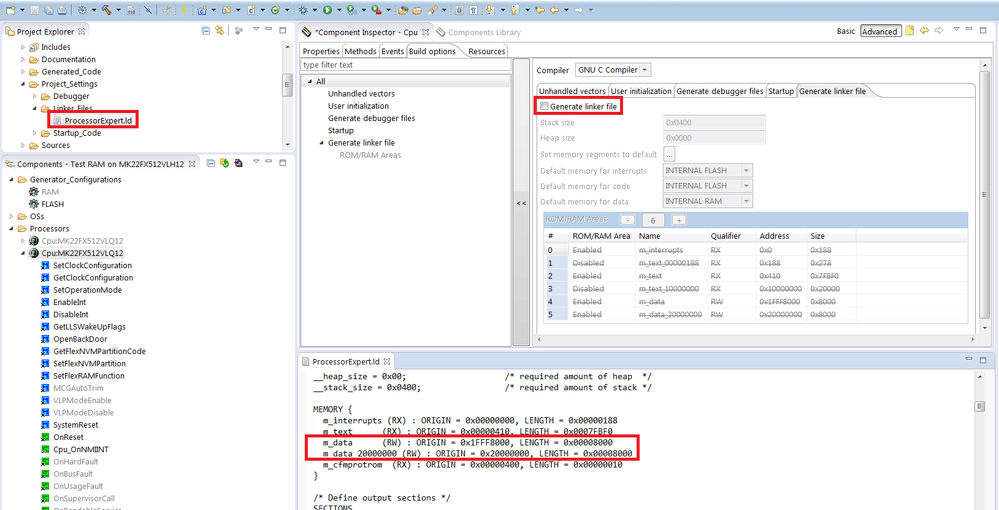Click Link with Editor icon in Project Explorer
The width and height of the screenshot is (999, 510).
pyautogui.click(x=219, y=31)
